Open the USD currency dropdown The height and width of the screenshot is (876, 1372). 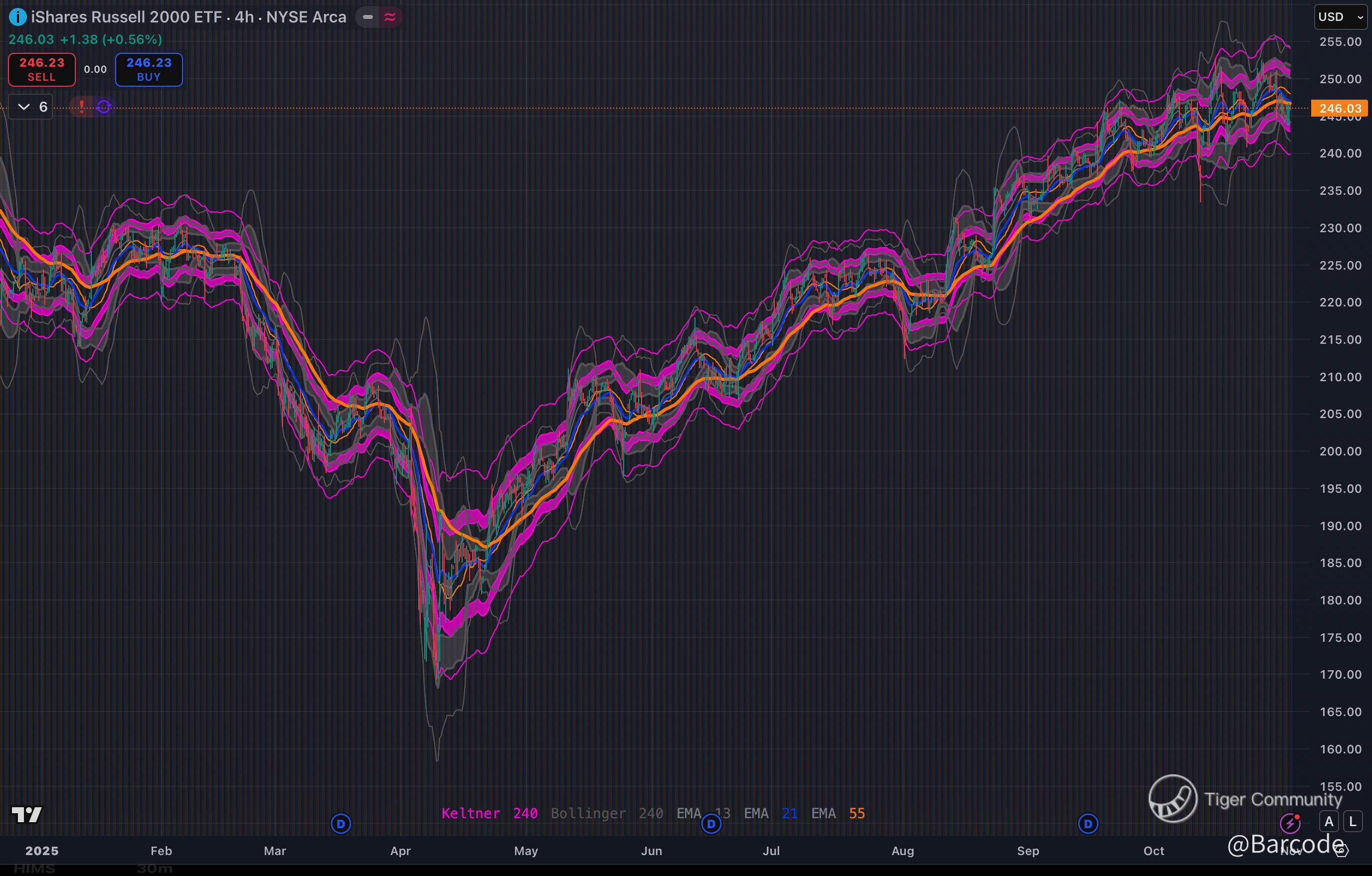[1340, 17]
